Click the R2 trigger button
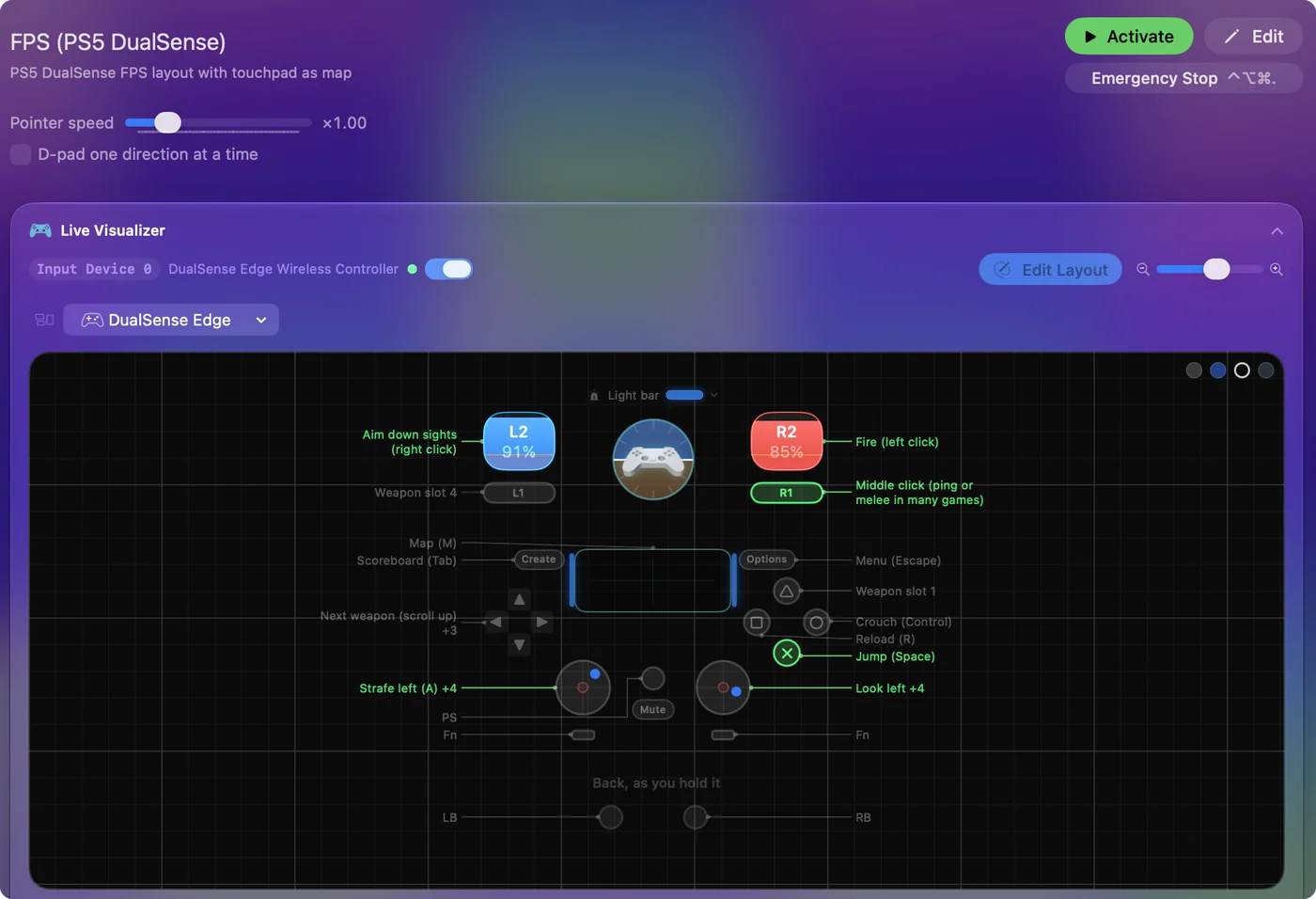Viewport: 1316px width, 899px height. 787,441
